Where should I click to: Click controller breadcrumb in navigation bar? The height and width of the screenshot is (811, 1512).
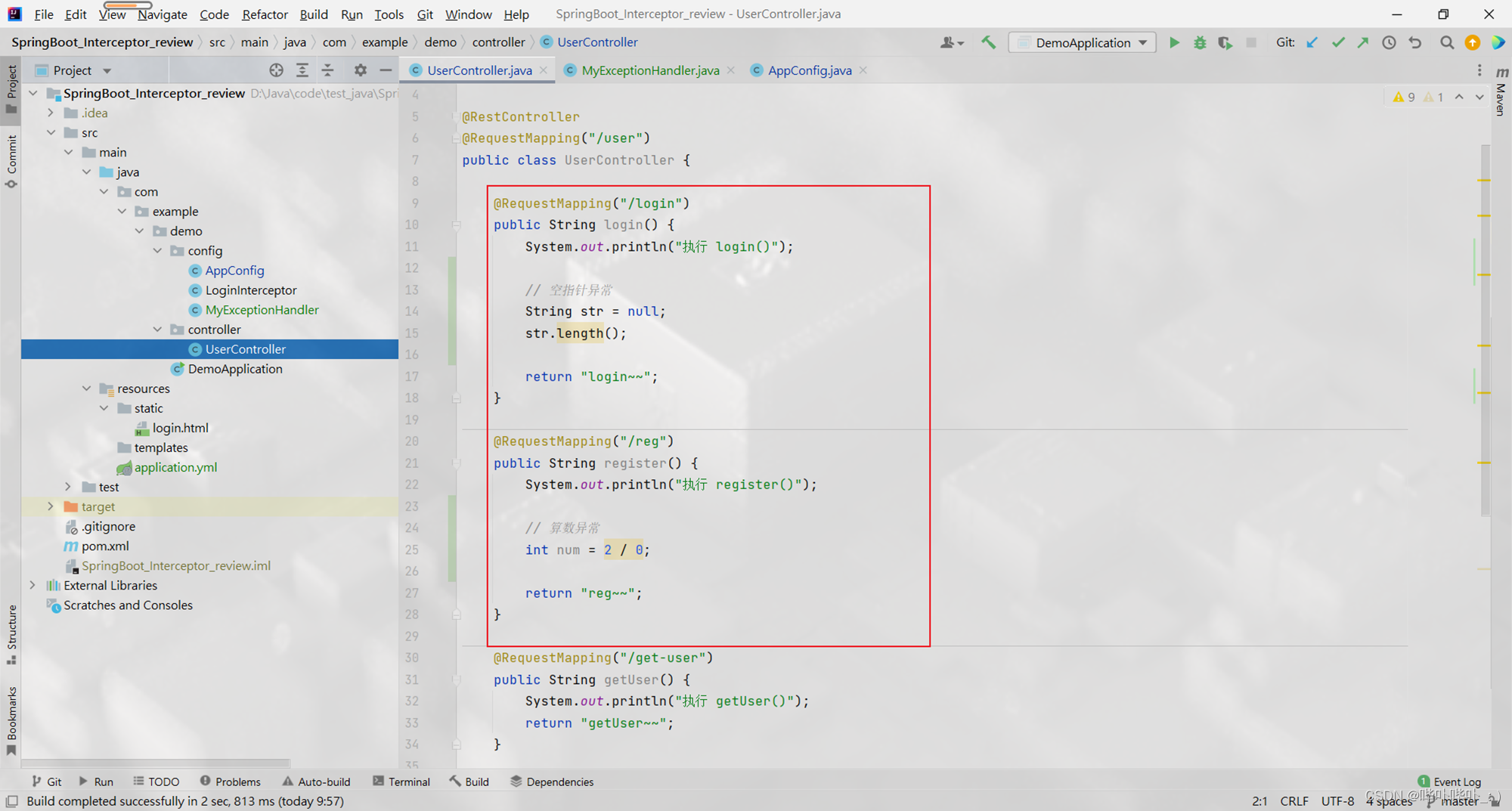tap(498, 42)
